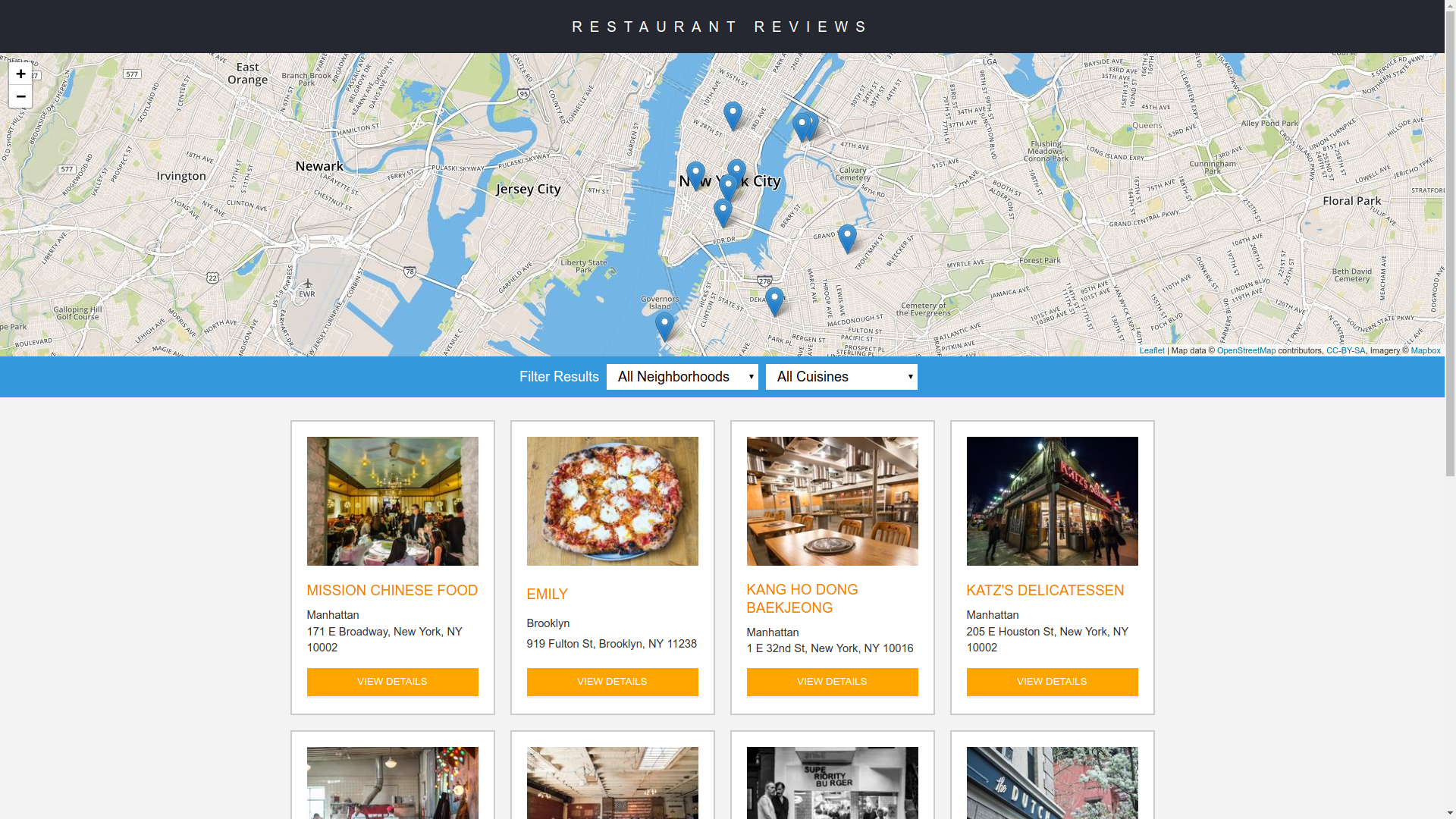This screenshot has height=819, width=1456.
Task: Click the Emily VIEW DETAILS link
Action: click(612, 682)
